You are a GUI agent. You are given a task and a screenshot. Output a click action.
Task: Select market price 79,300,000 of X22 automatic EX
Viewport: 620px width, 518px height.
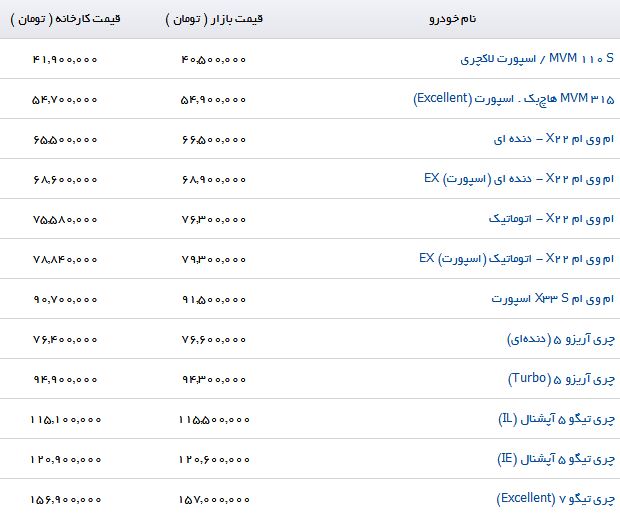(214, 259)
